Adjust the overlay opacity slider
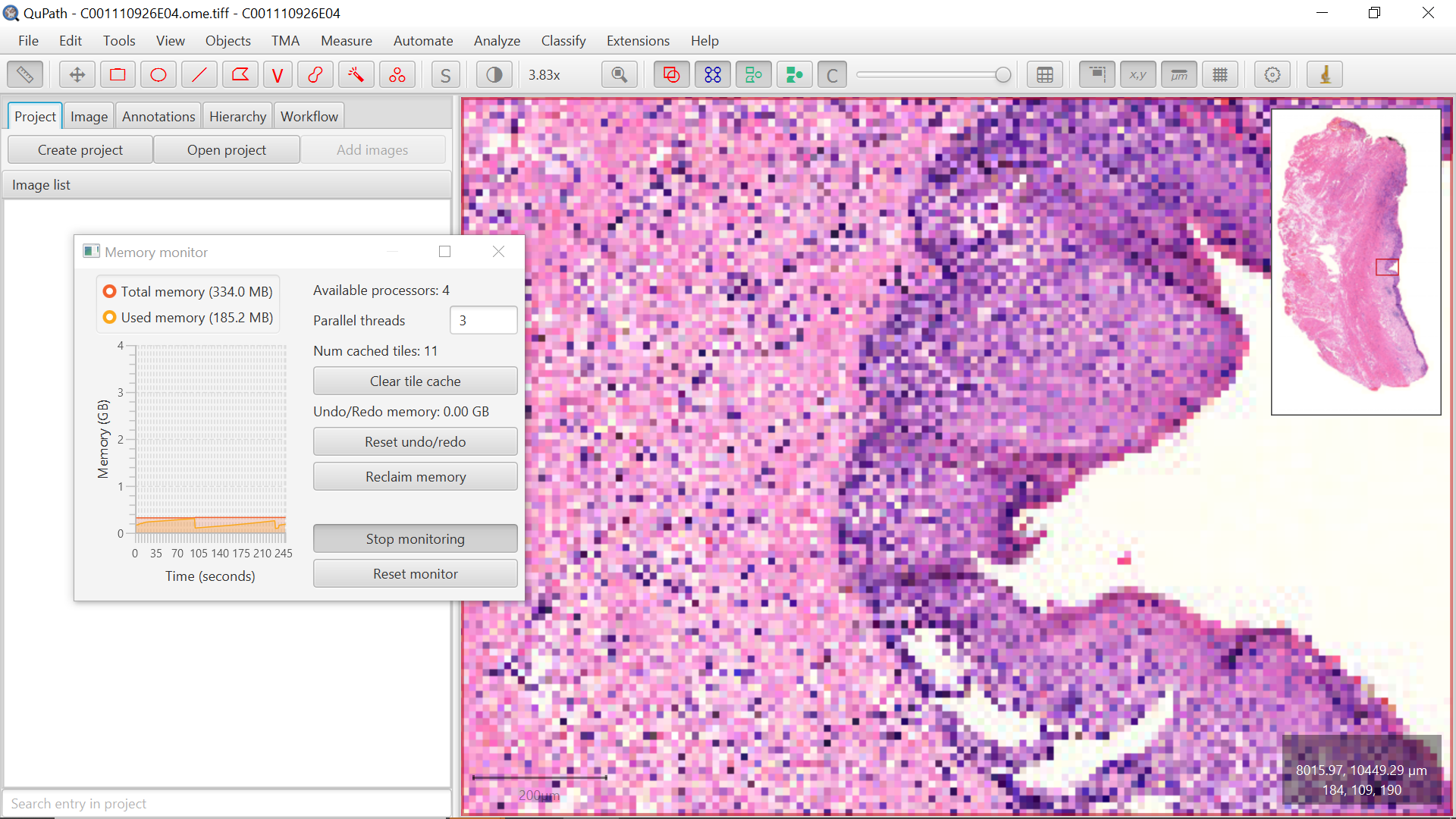Screen dimensions: 1456x819 coord(934,74)
